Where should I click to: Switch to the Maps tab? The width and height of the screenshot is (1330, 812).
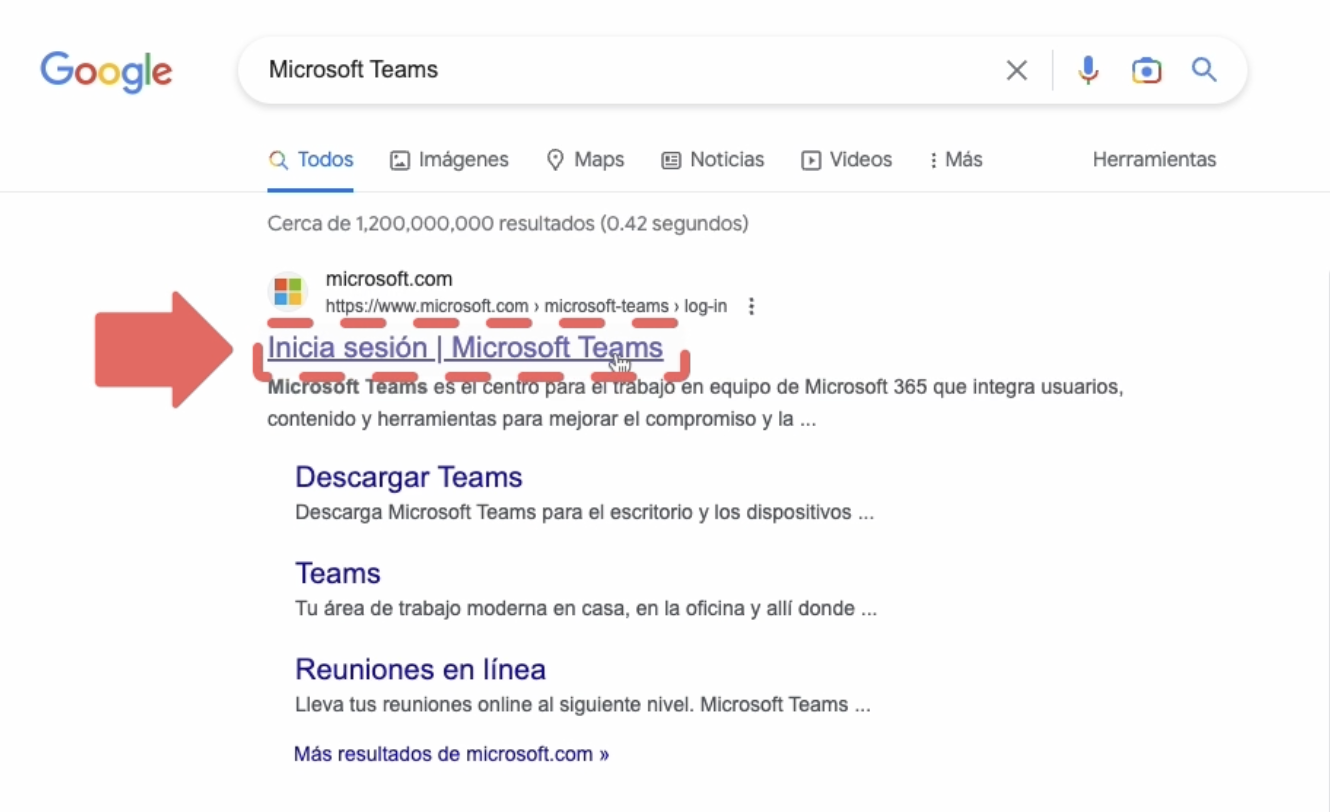[x=585, y=160]
